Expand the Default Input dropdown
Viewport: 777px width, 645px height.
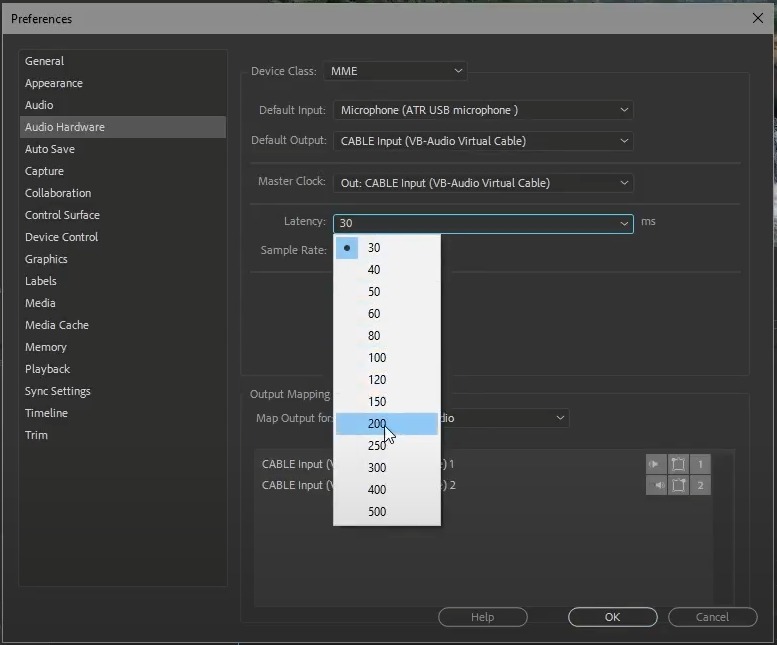(483, 110)
